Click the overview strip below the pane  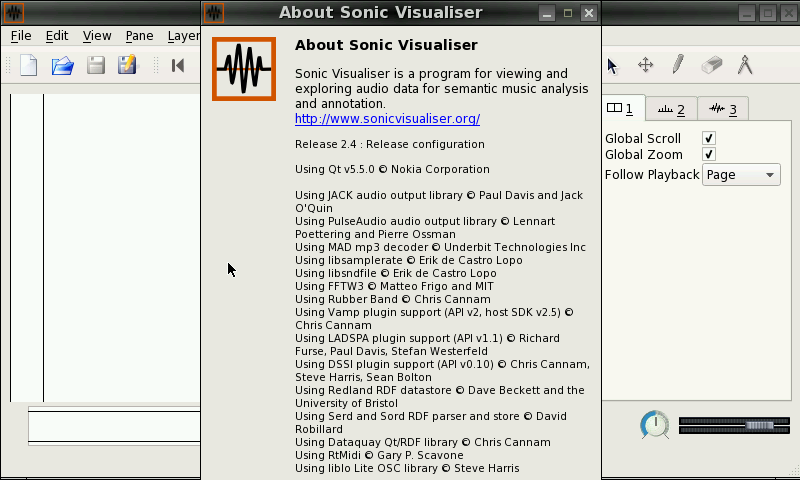[x=114, y=426]
